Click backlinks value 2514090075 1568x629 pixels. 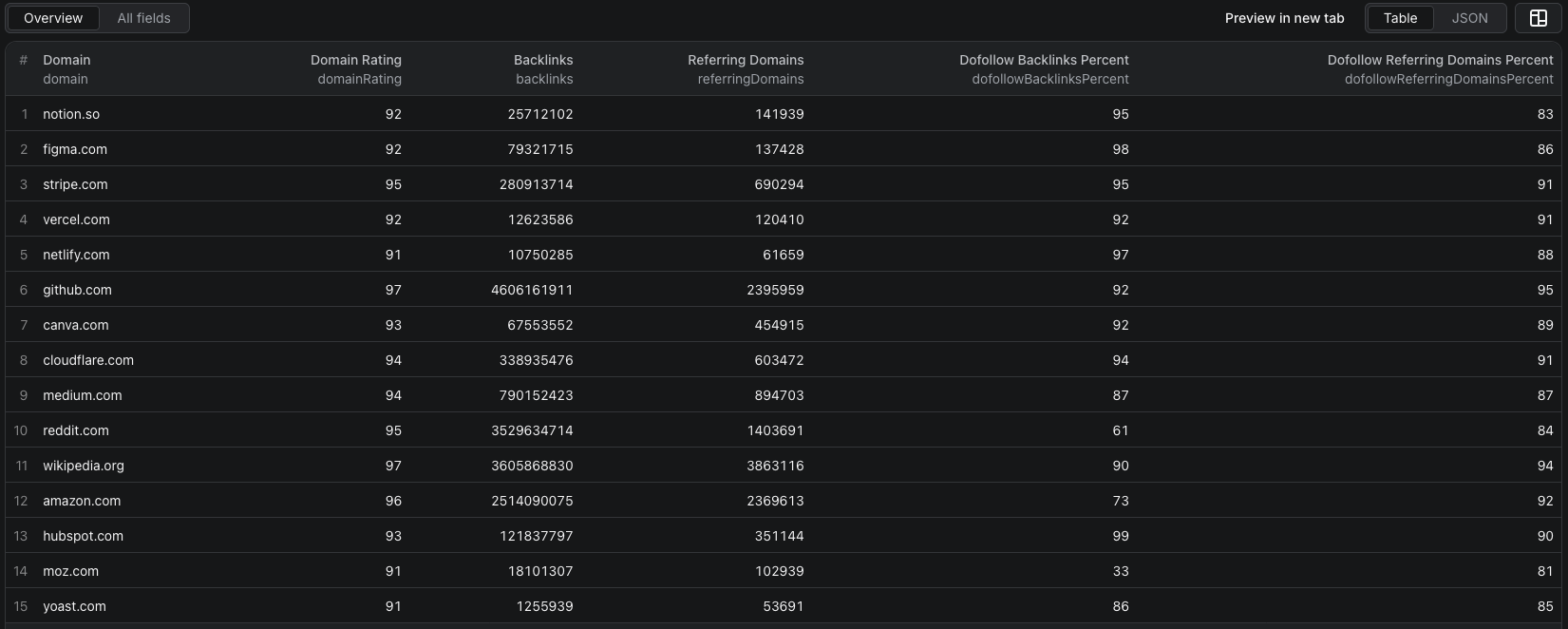click(532, 501)
